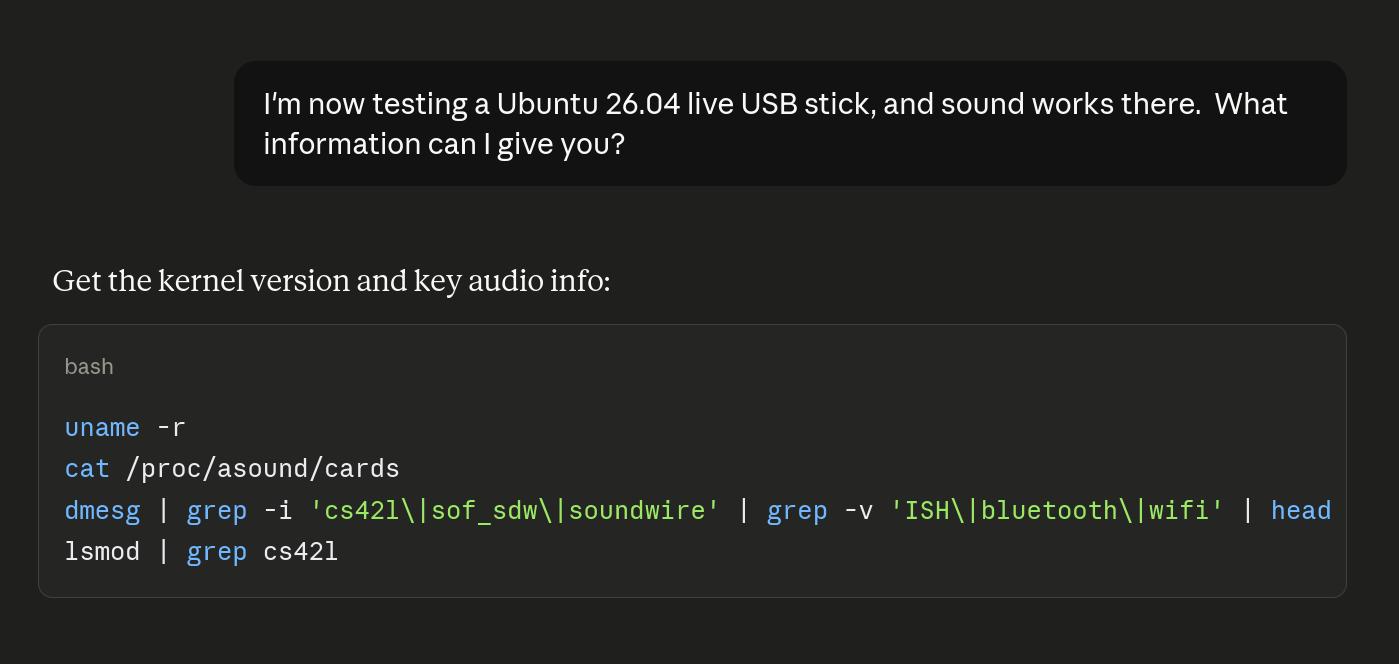Click the green 'ISH\|bluetooth\|wifi' pattern string
Viewport: 1399px width, 664px height.
tap(1057, 511)
